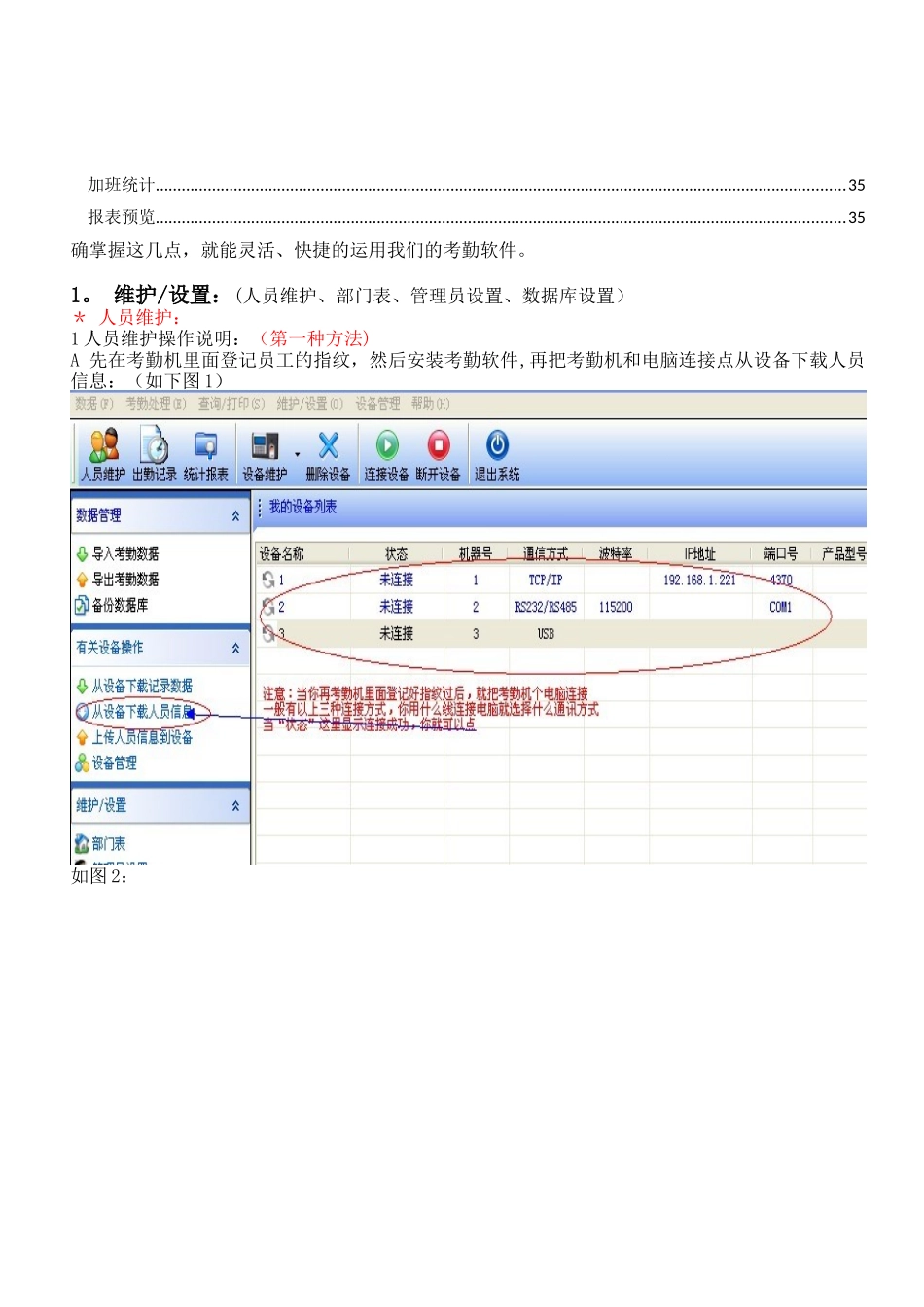
Task: Open 设备维护 toolbar icon
Action: click(x=265, y=455)
